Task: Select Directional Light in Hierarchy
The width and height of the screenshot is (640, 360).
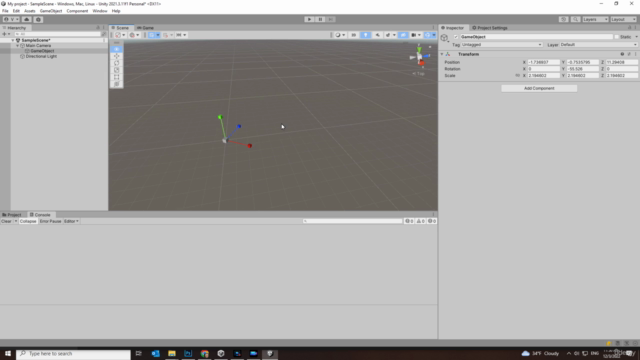Action: click(x=41, y=56)
